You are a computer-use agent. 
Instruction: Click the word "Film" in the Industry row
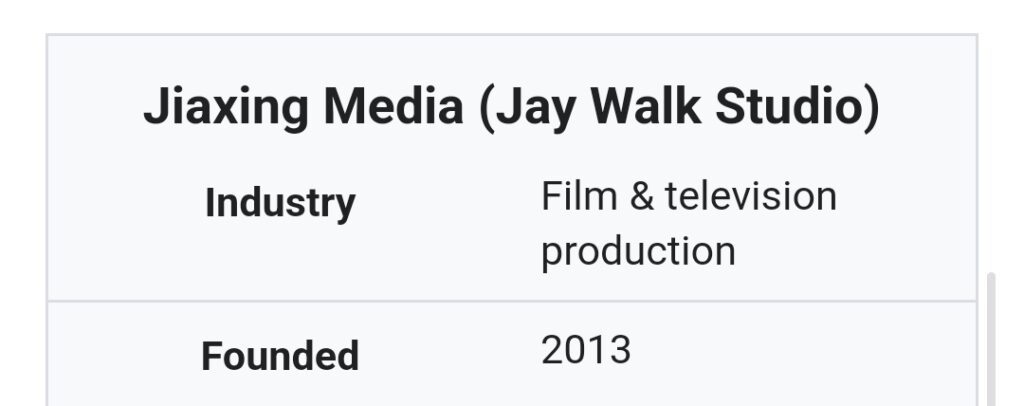click(x=576, y=196)
